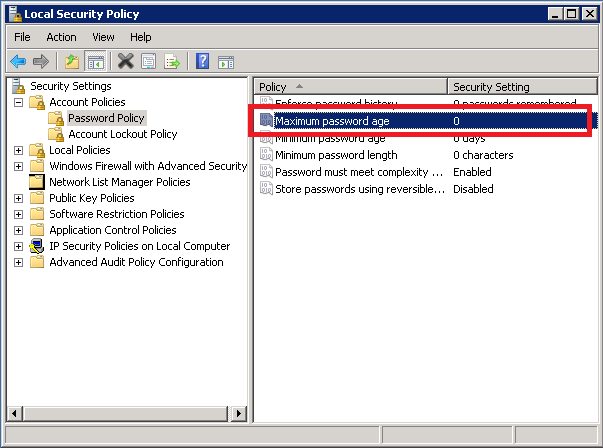Viewport: 603px width, 448px height.
Task: Minimize the Local Security Policy window
Action: pos(555,14)
